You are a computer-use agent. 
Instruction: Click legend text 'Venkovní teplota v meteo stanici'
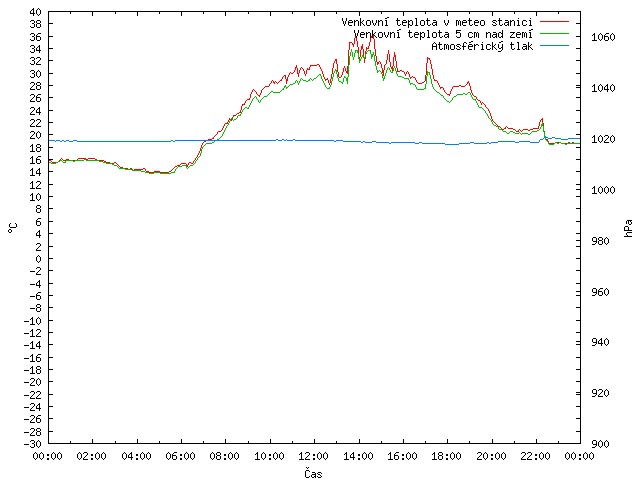437,22
